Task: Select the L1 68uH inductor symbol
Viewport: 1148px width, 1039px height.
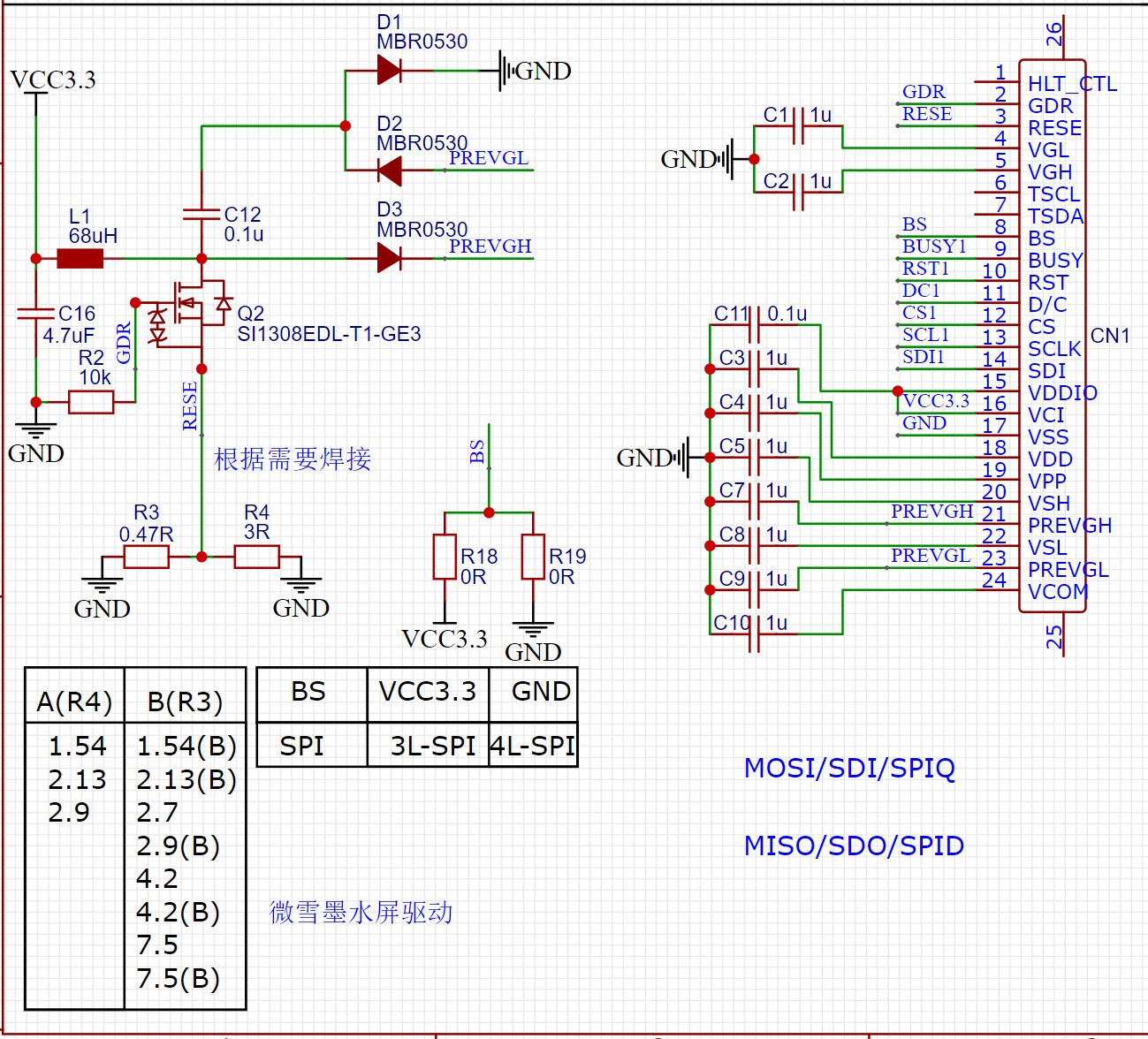Action: (x=80, y=259)
